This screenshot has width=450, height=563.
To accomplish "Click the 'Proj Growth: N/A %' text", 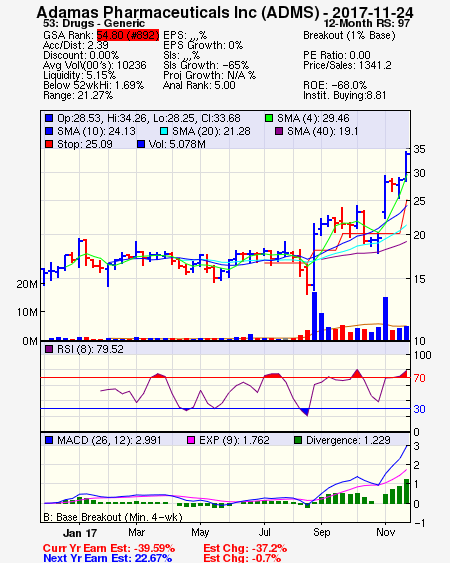I will click(x=209, y=75).
